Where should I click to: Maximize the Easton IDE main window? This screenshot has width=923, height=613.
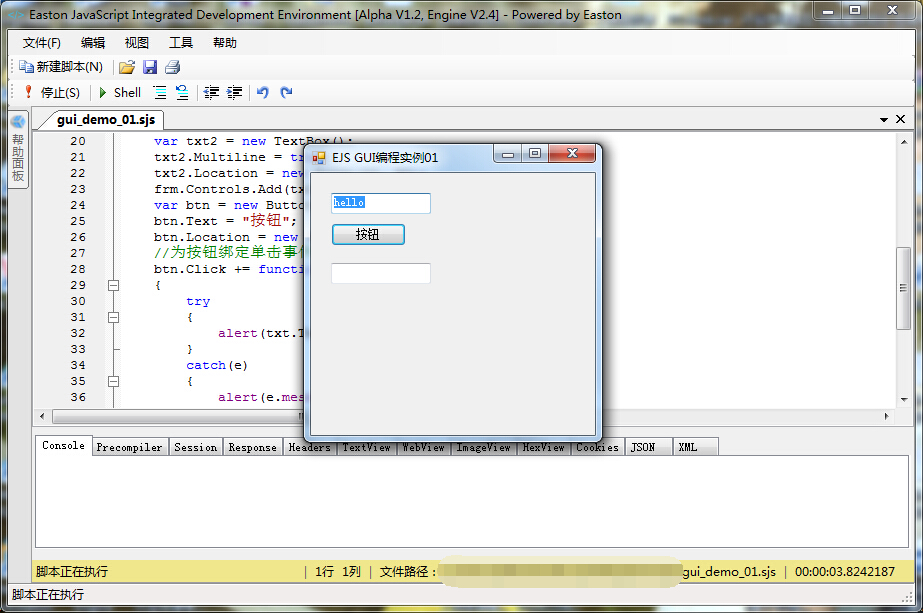click(x=855, y=11)
